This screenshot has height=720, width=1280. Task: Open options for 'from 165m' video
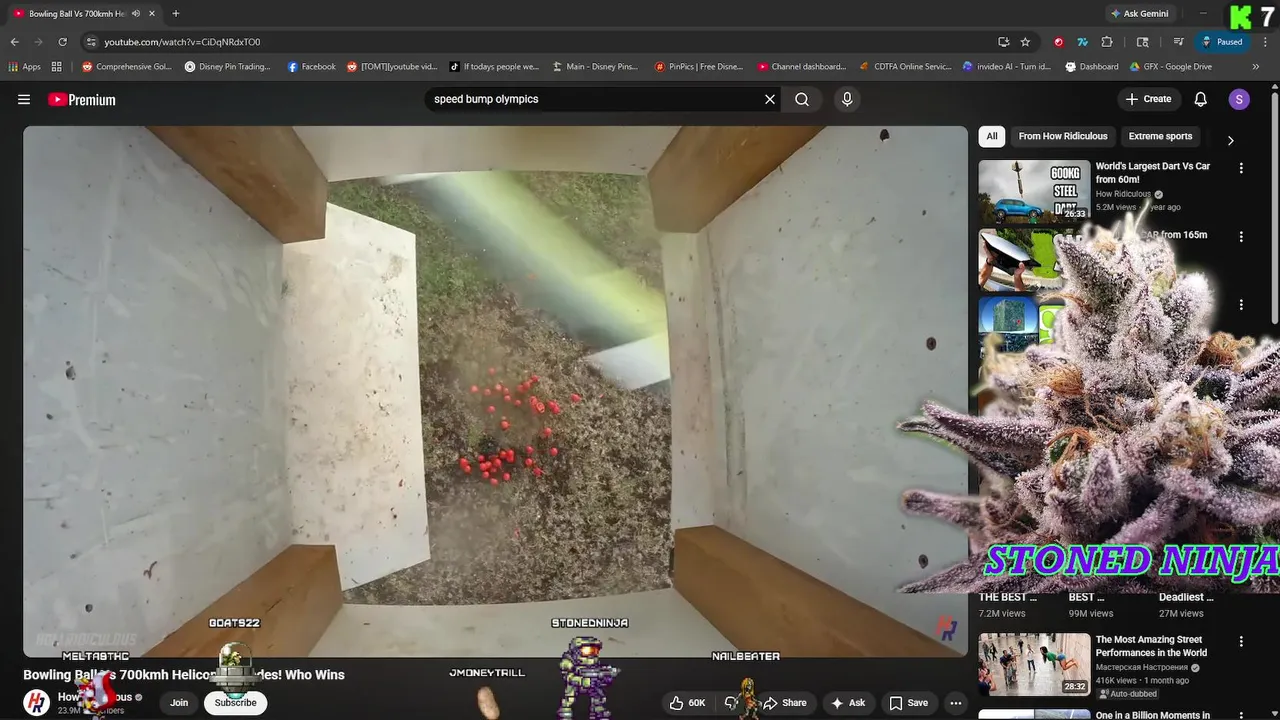tap(1241, 237)
